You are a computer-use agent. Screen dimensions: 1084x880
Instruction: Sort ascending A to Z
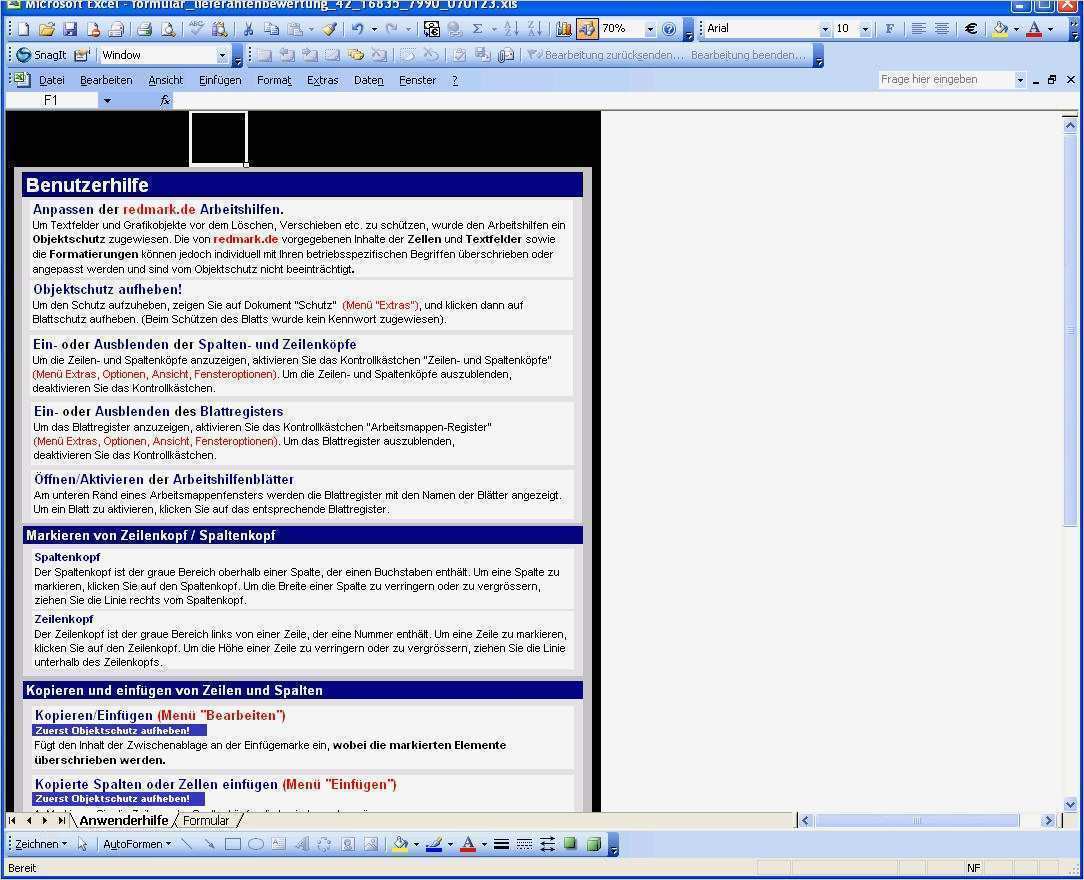(512, 29)
